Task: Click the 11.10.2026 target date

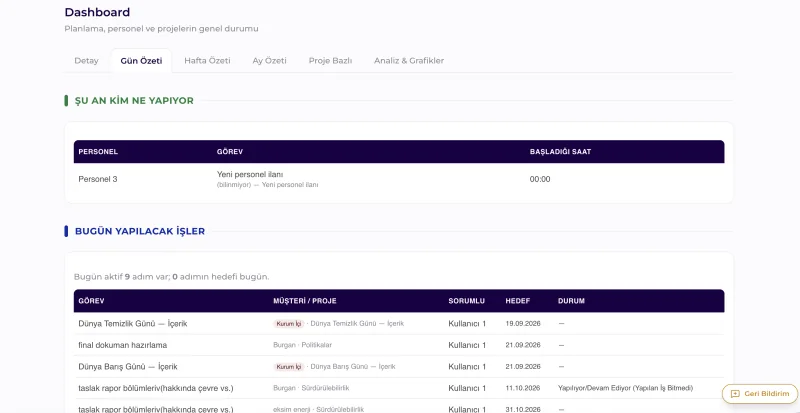Action: tap(522, 388)
